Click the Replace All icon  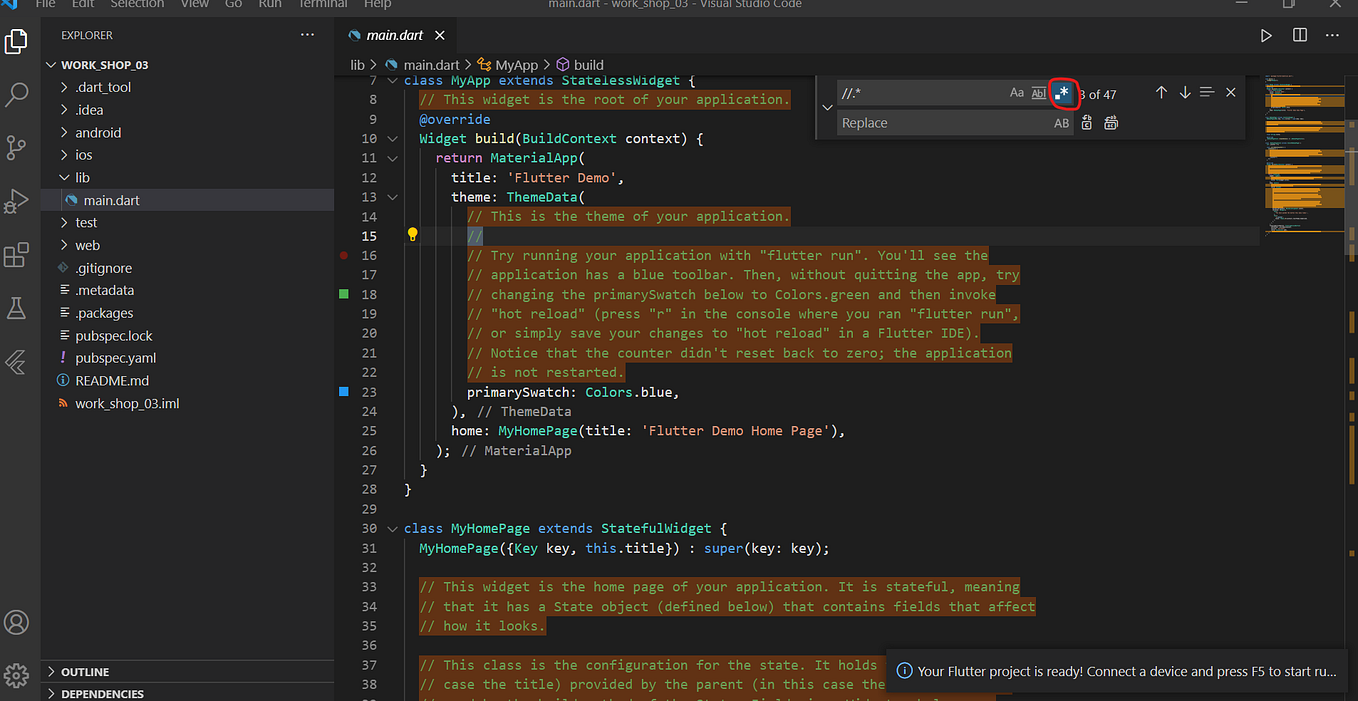click(1110, 123)
